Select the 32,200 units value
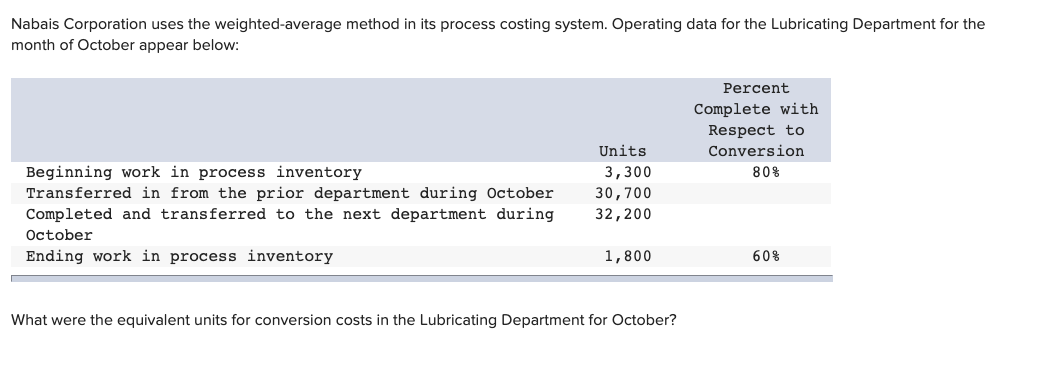The width and height of the screenshot is (1041, 368). point(623,215)
